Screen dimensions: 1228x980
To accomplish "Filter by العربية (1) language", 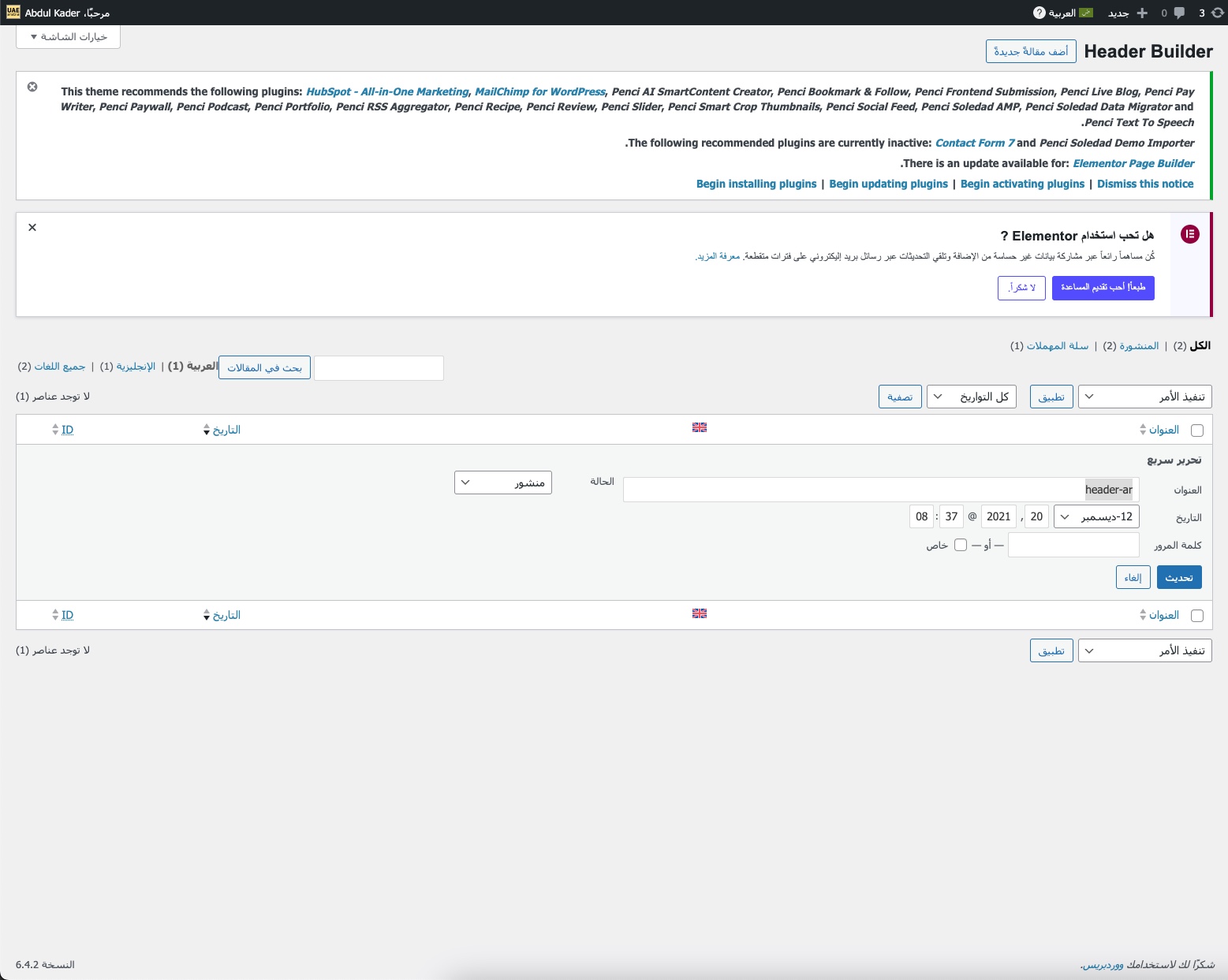I will coord(193,366).
